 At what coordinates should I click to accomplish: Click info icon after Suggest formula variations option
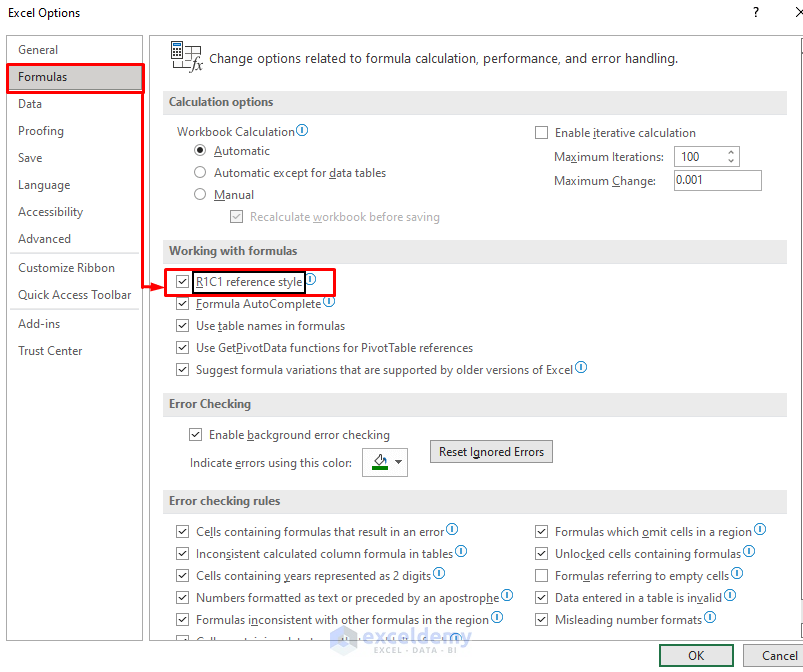coord(581,368)
